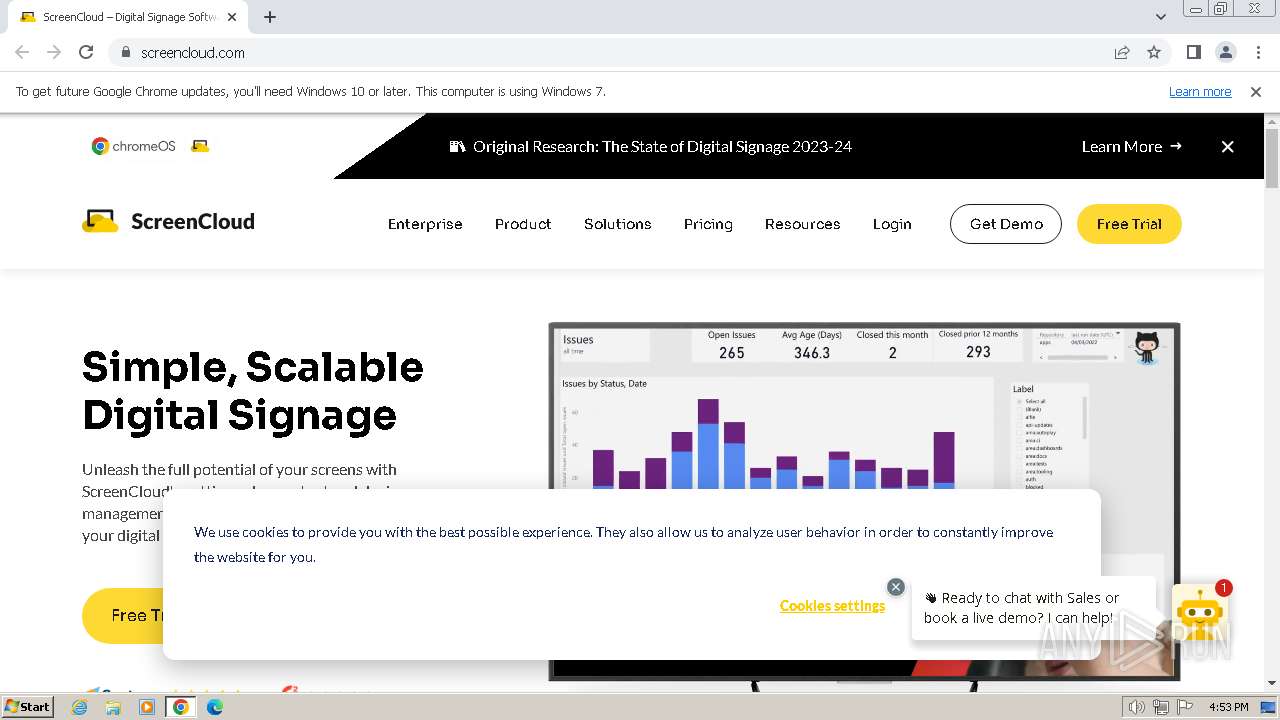Bookmark this page with the star icon

click(x=1154, y=53)
